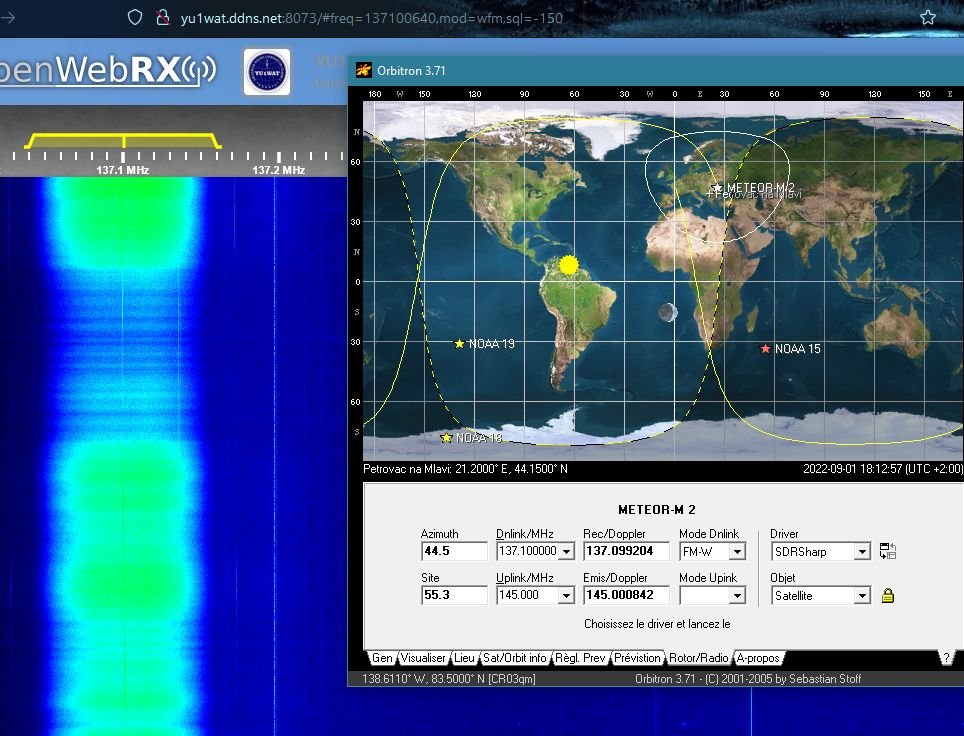
Task: Bookmark page using the star icon
Action: coord(928,18)
